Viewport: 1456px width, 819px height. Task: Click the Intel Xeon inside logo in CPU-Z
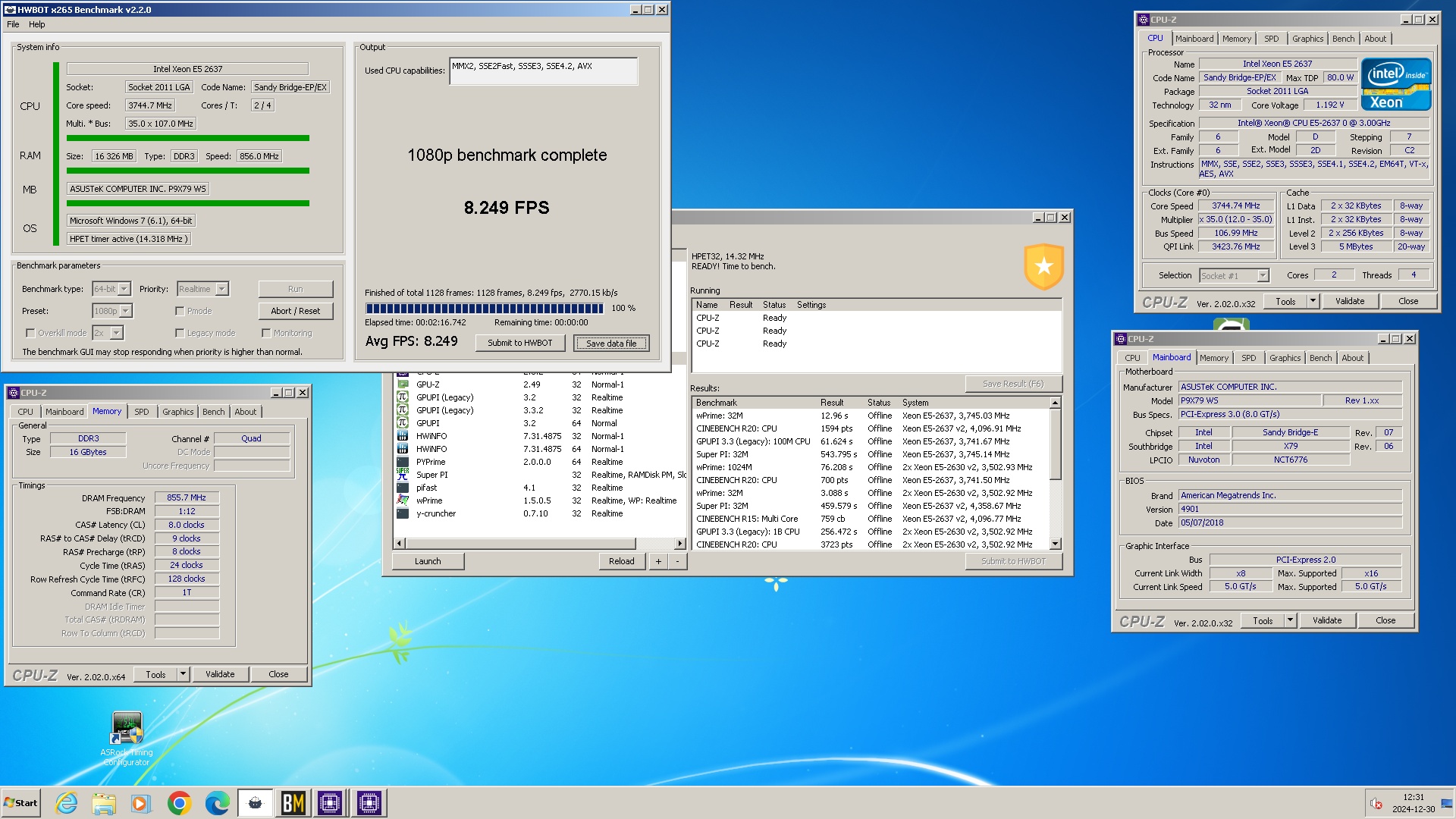1396,84
